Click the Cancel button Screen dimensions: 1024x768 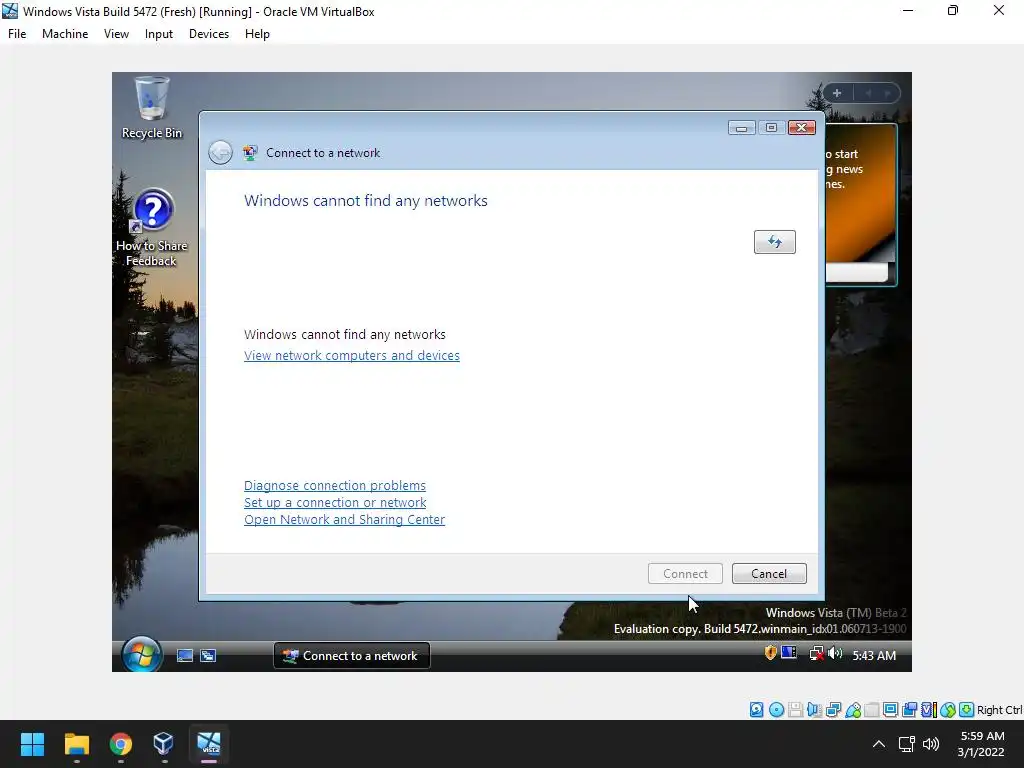769,573
